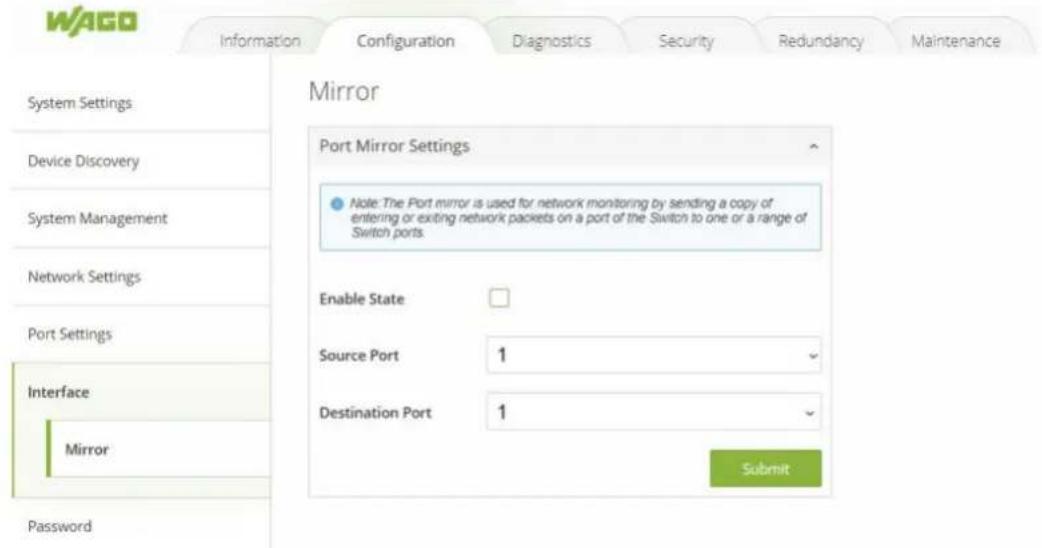This screenshot has width=1042, height=548.
Task: Click the WAGO logo
Action: click(x=92, y=21)
